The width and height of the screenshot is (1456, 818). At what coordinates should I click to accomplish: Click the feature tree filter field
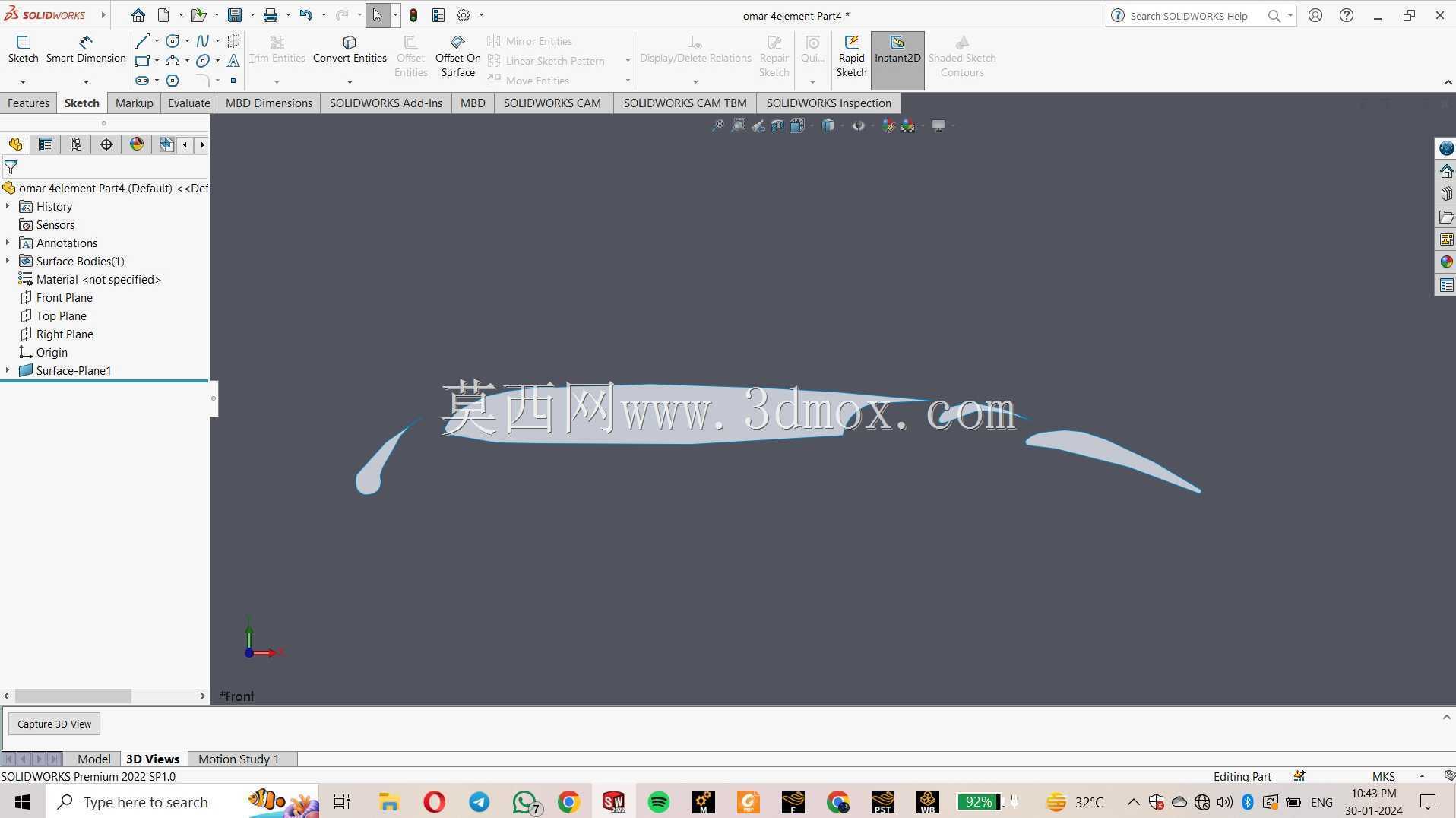[x=105, y=166]
